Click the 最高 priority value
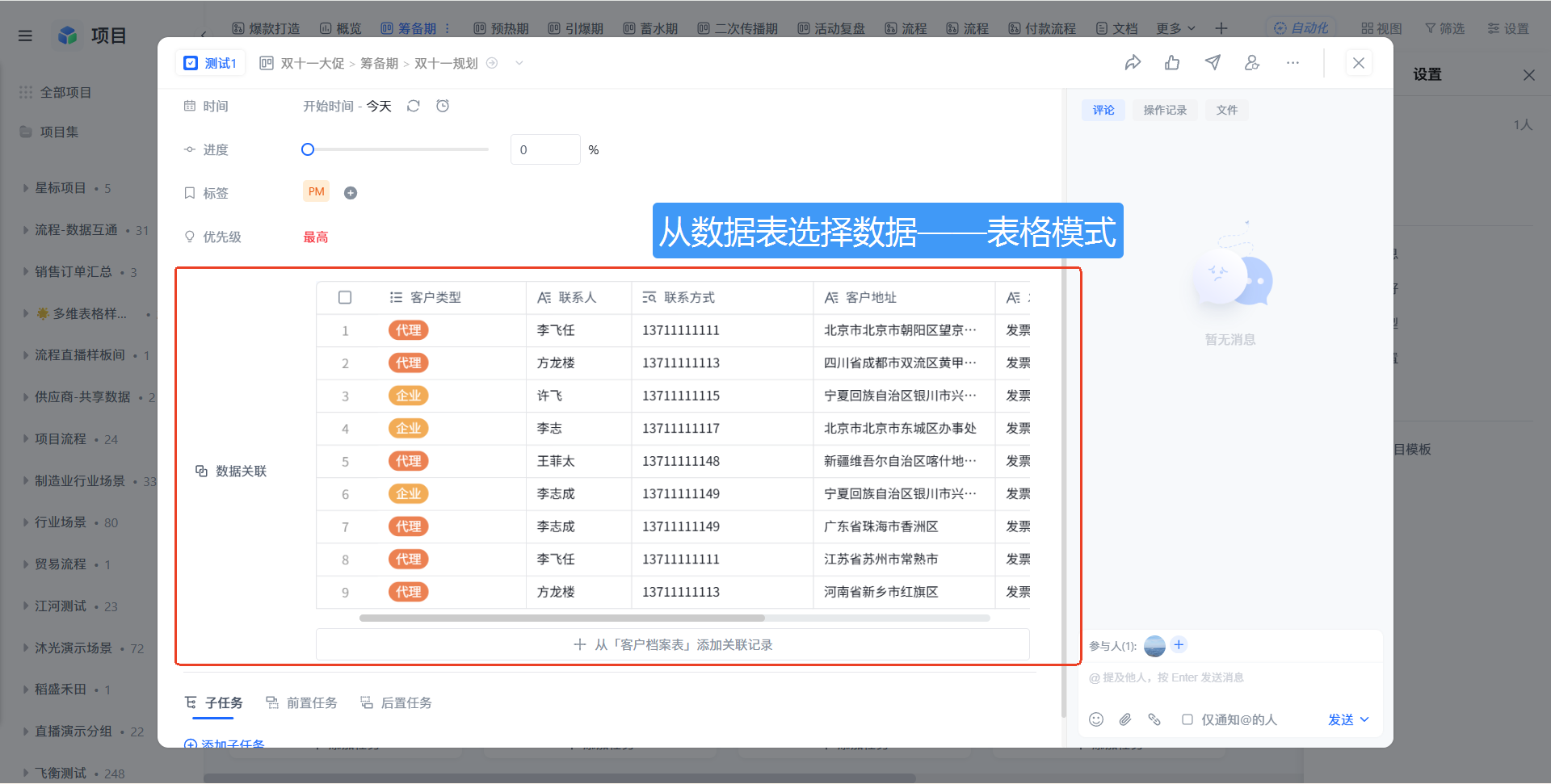This screenshot has height=784, width=1551. [x=316, y=237]
